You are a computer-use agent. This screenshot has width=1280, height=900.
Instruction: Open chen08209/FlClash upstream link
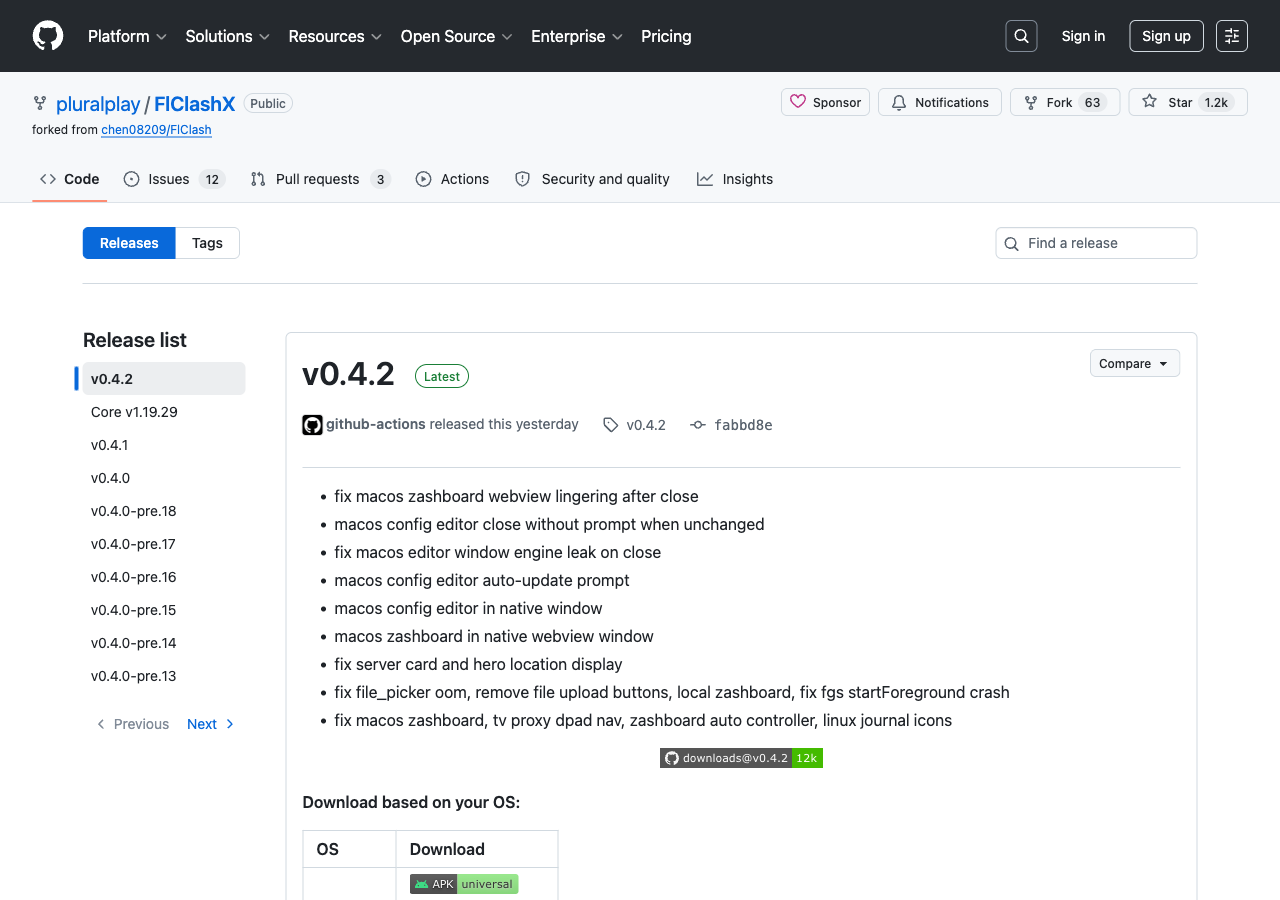pos(156,130)
